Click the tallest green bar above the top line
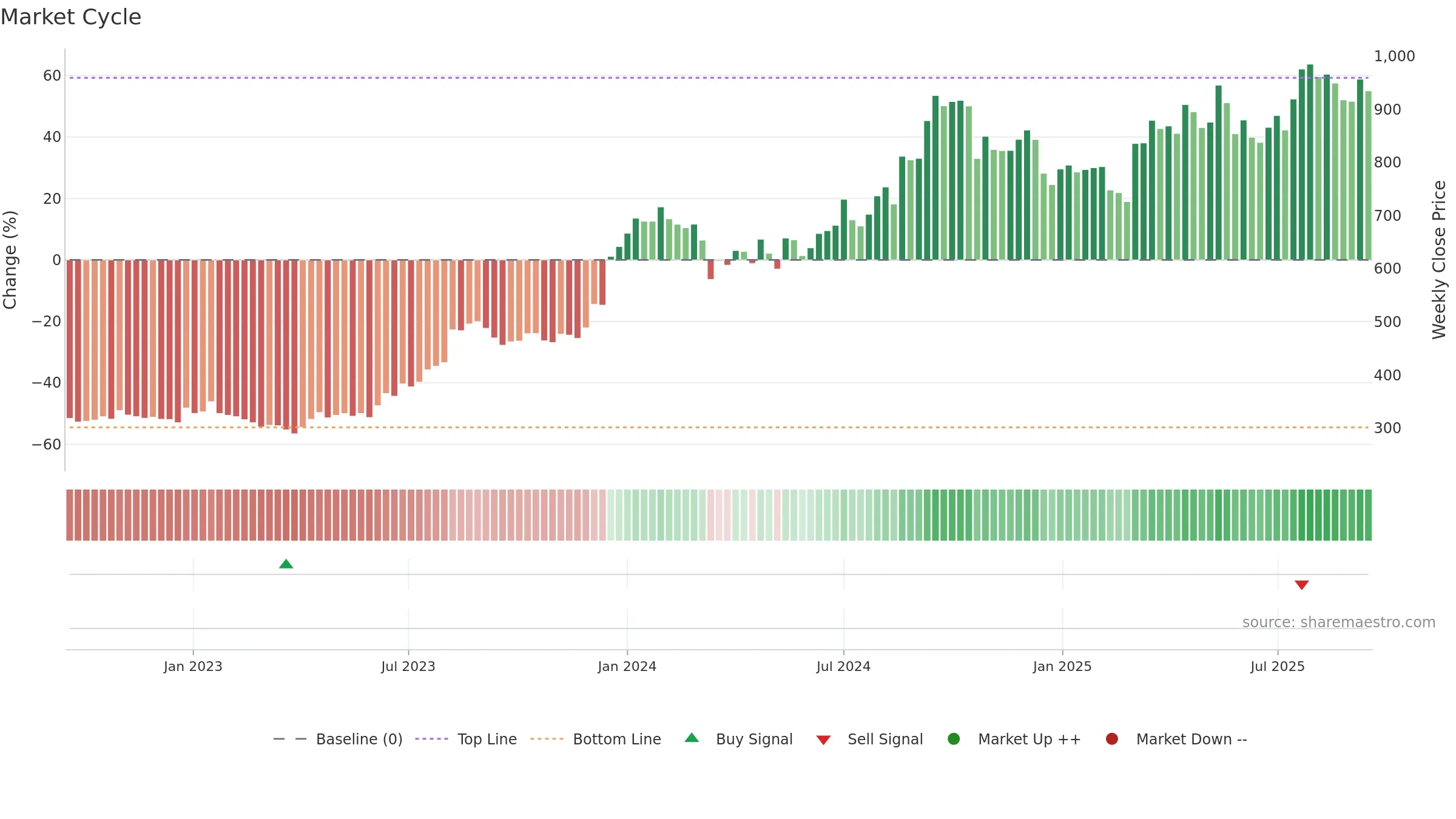Viewport: 1456px width, 819px height. click(x=1310, y=162)
